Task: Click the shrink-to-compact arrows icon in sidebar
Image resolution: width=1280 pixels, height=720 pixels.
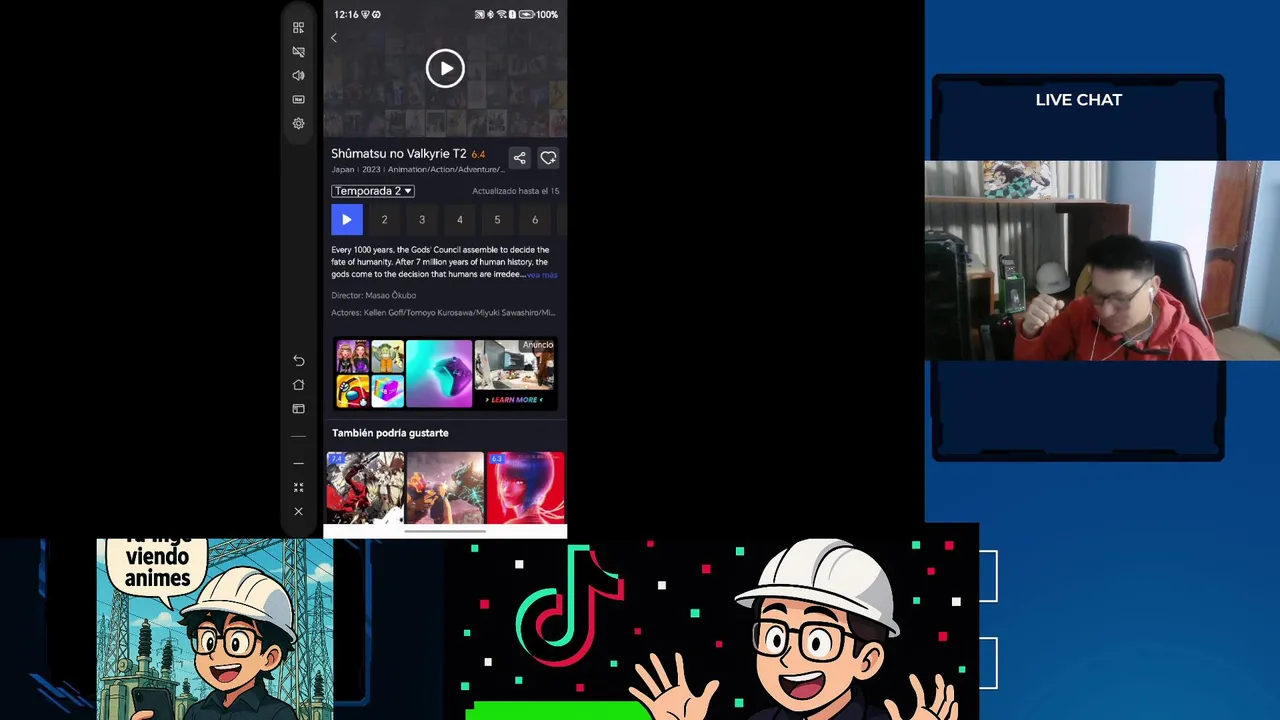Action: coord(298,487)
